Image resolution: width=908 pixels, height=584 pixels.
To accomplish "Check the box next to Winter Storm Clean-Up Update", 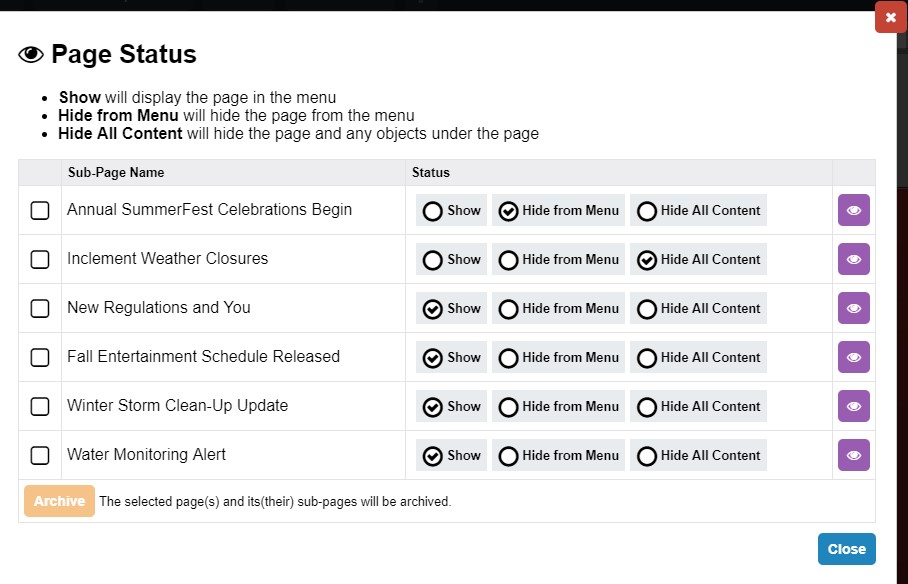I will pyautogui.click(x=39, y=406).
